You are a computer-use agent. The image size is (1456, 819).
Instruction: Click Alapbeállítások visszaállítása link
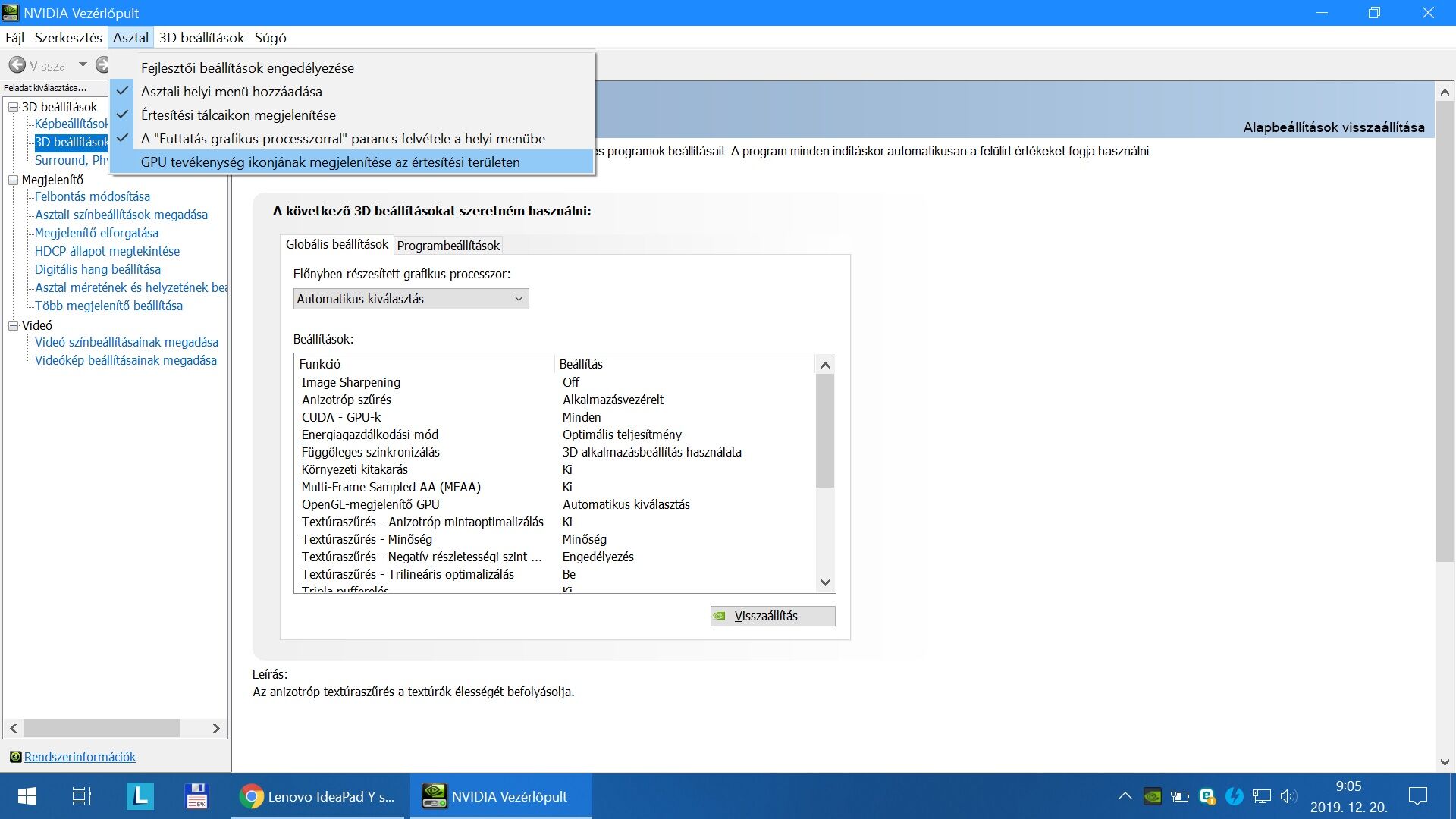click(1333, 127)
